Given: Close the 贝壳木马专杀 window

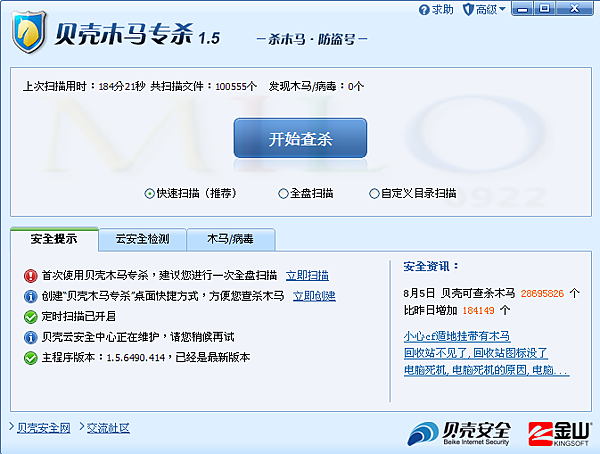Looking at the screenshot, I should tap(574, 9).
